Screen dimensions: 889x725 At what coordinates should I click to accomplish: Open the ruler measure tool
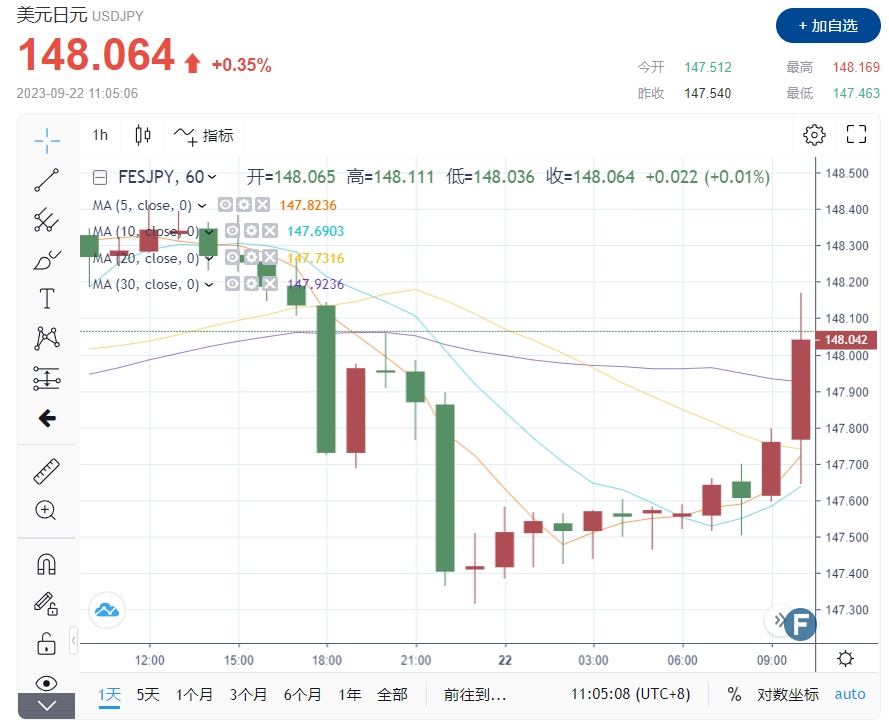[46, 470]
